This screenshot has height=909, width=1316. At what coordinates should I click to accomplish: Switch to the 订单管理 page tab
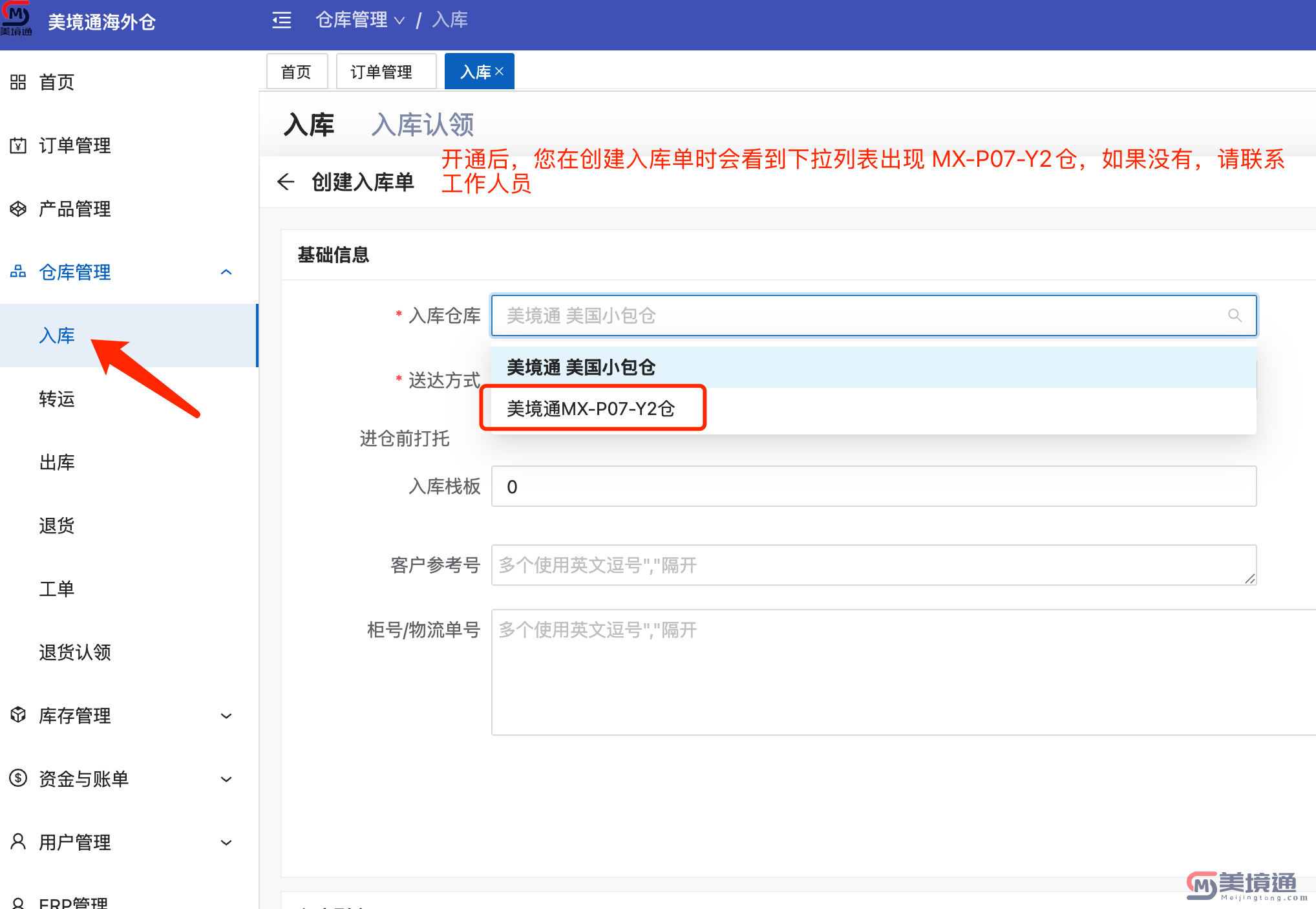pos(386,71)
